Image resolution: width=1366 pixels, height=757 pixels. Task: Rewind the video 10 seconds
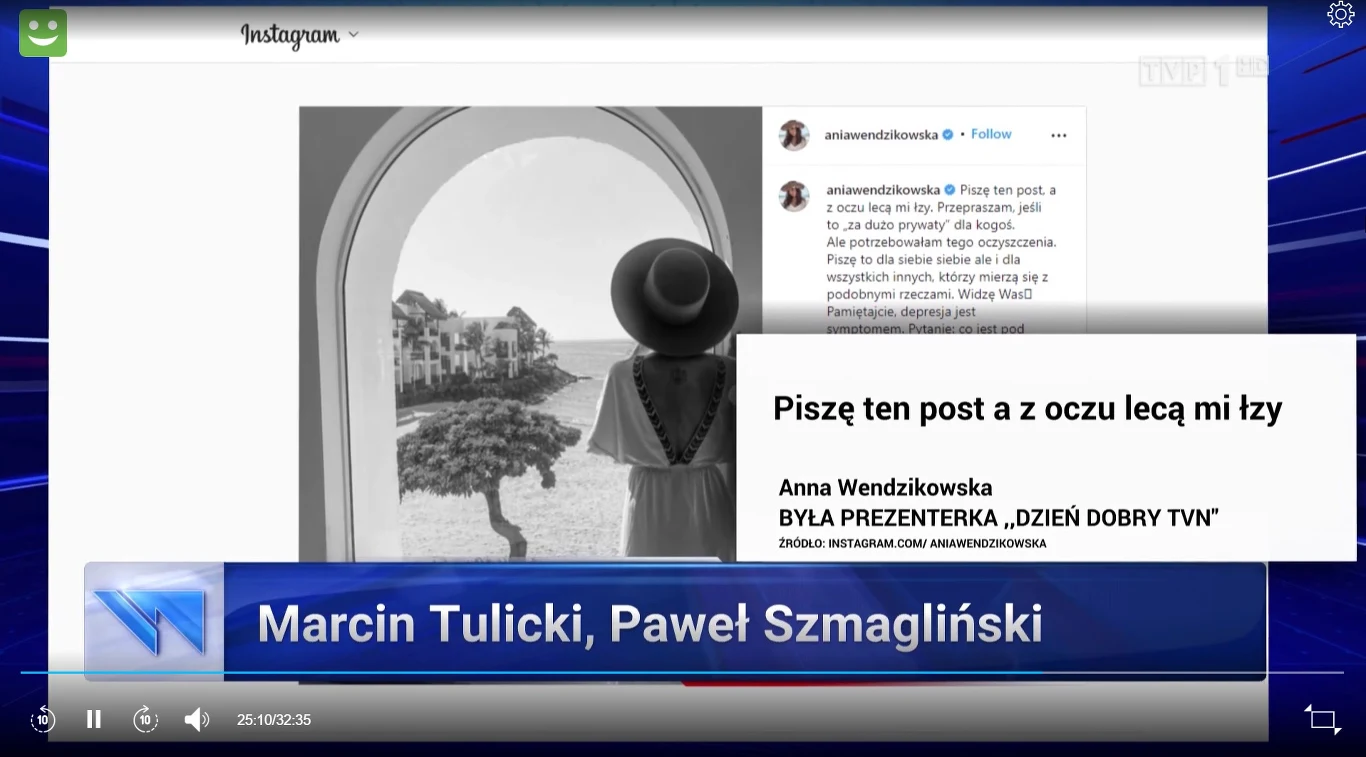point(42,719)
